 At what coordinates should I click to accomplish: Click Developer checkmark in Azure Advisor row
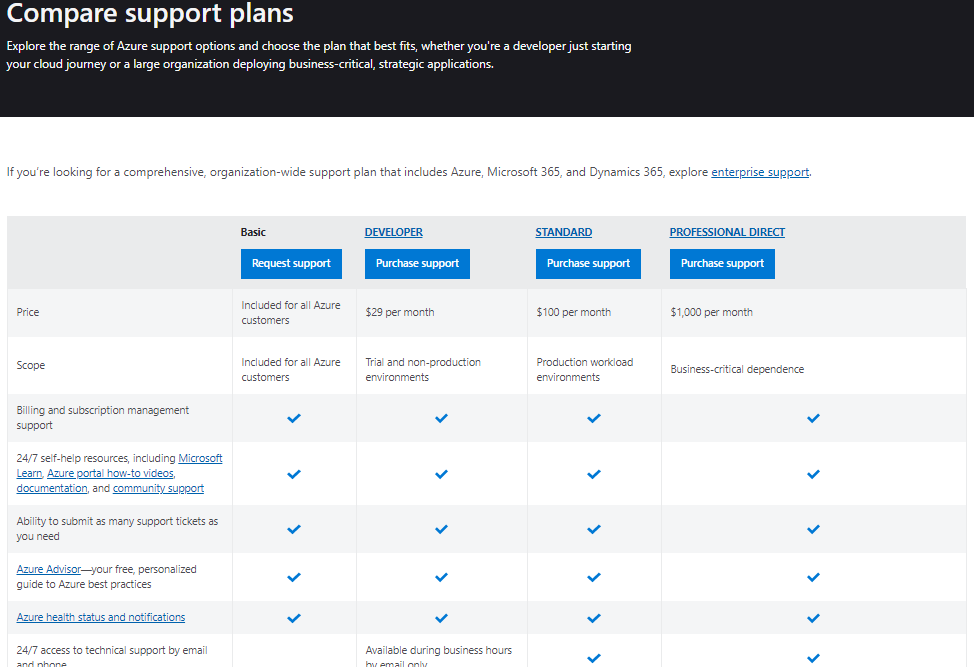tap(442, 578)
